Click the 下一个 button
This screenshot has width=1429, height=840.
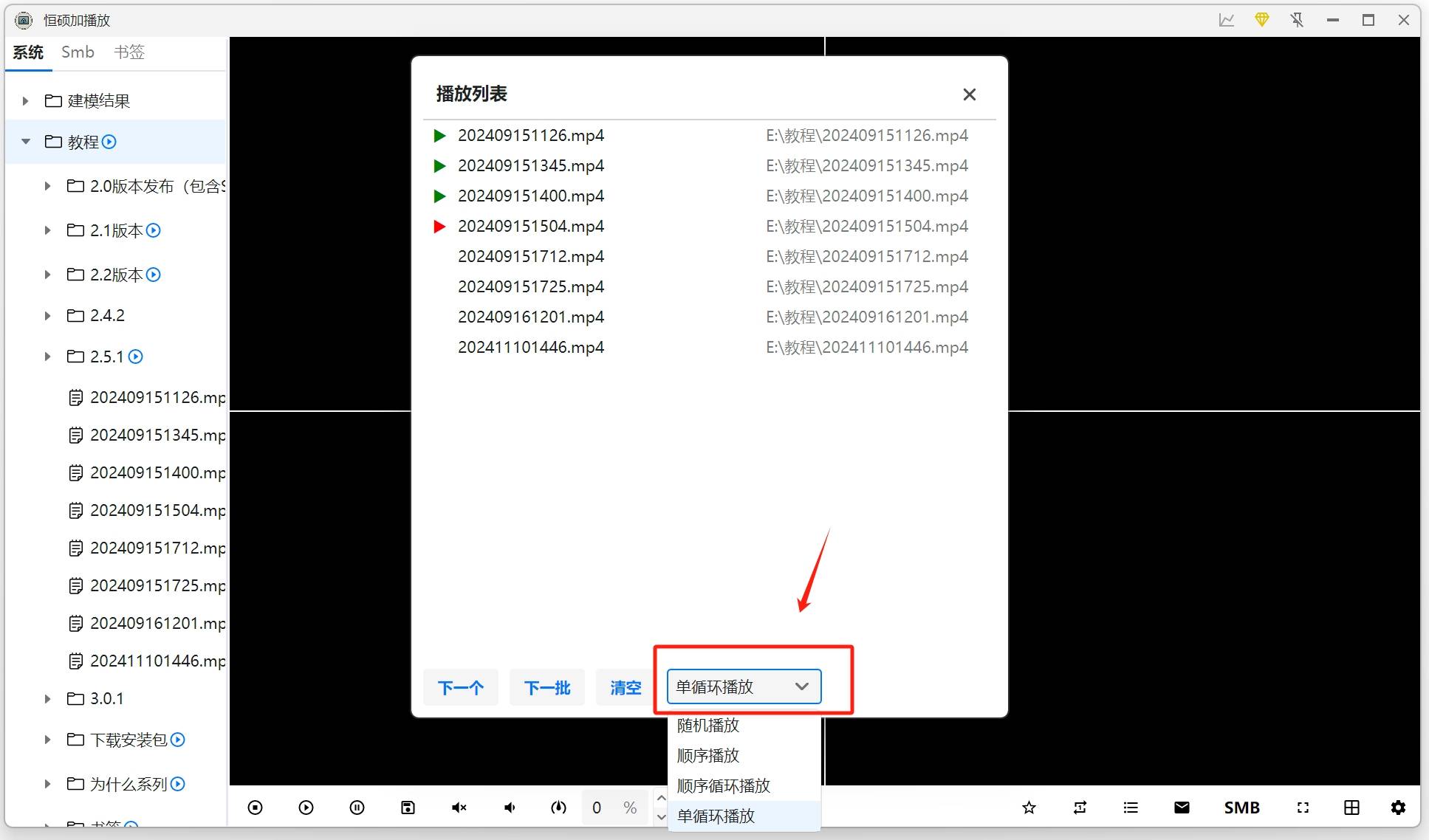pos(460,687)
